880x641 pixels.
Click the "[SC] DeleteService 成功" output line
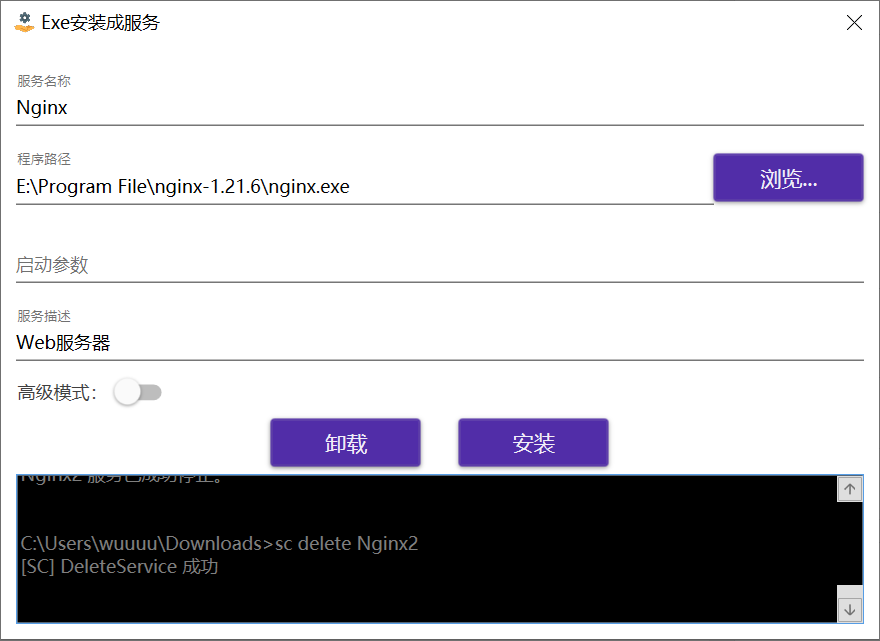tap(120, 567)
